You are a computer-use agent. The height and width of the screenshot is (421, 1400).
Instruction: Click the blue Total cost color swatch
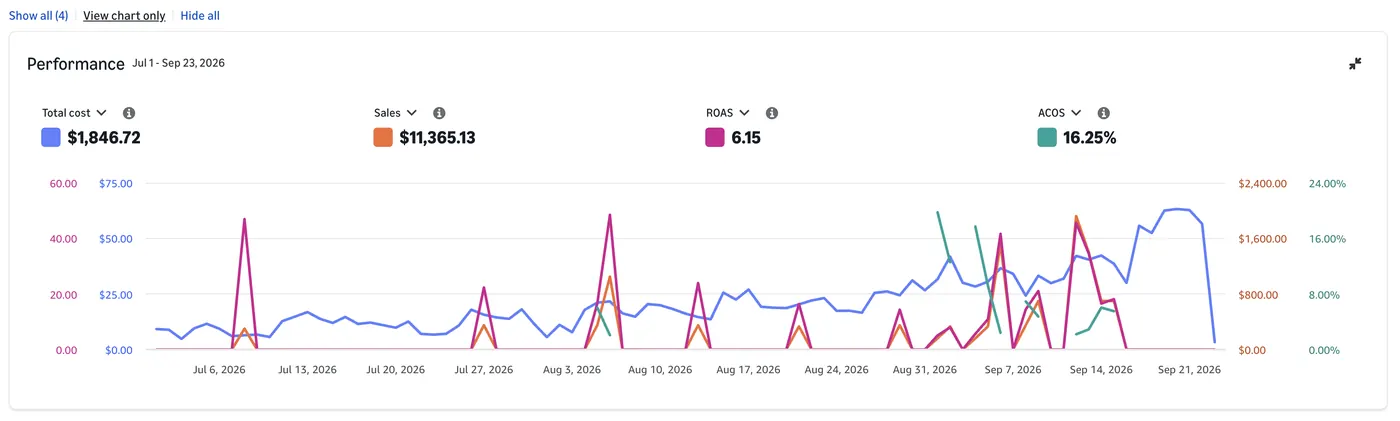click(51, 138)
